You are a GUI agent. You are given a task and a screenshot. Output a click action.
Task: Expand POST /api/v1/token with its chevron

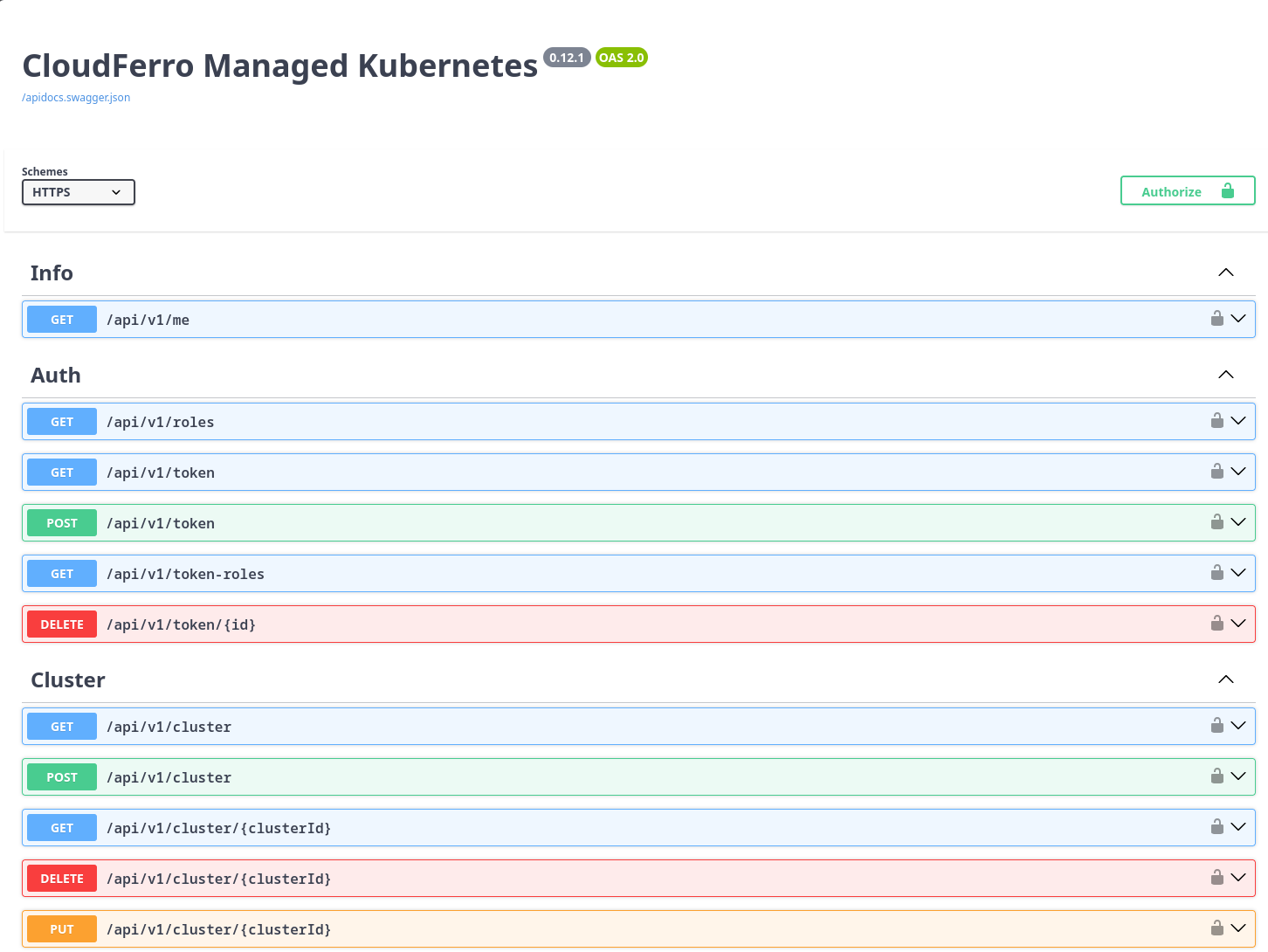coord(1238,522)
